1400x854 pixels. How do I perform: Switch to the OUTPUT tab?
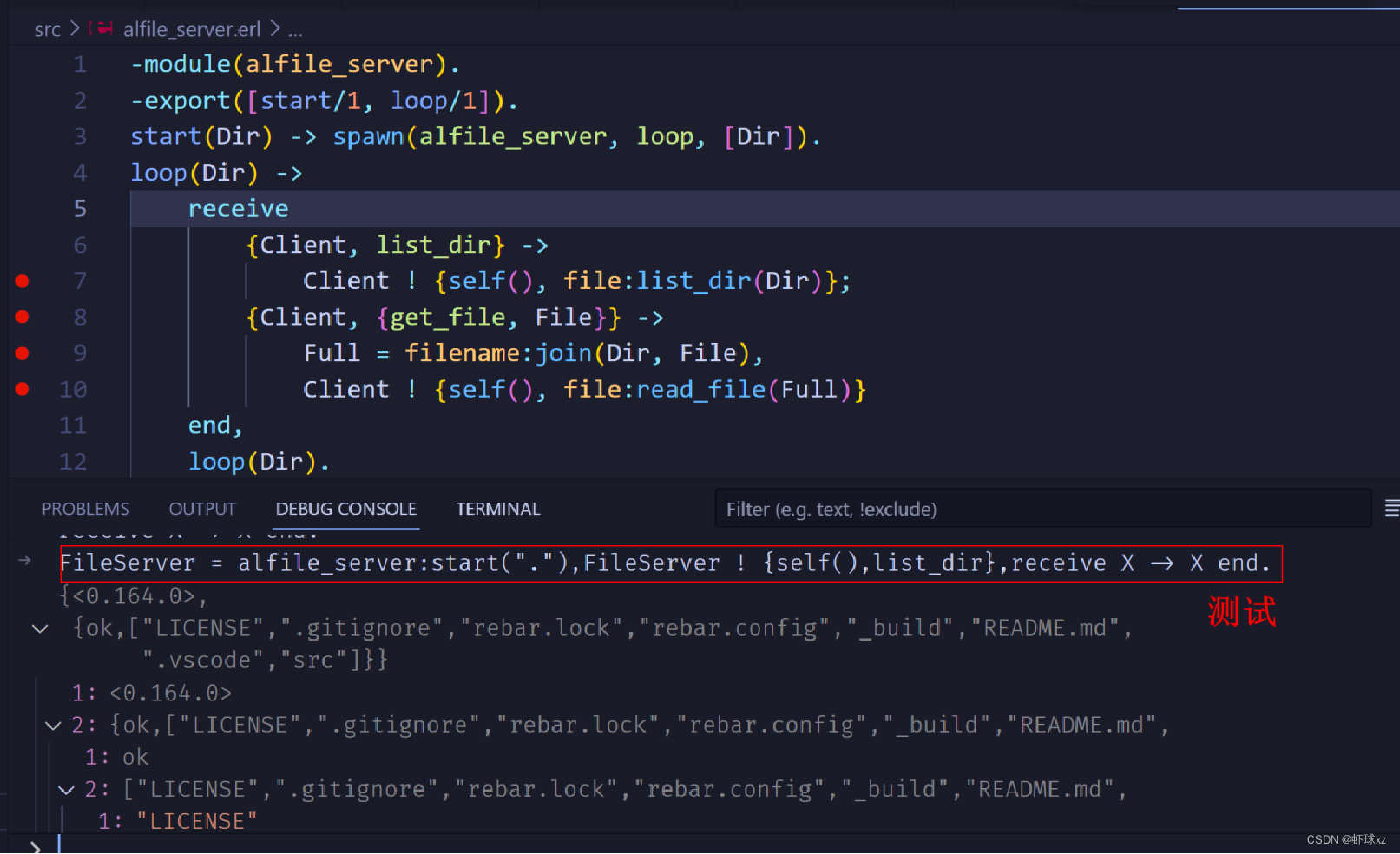202,509
